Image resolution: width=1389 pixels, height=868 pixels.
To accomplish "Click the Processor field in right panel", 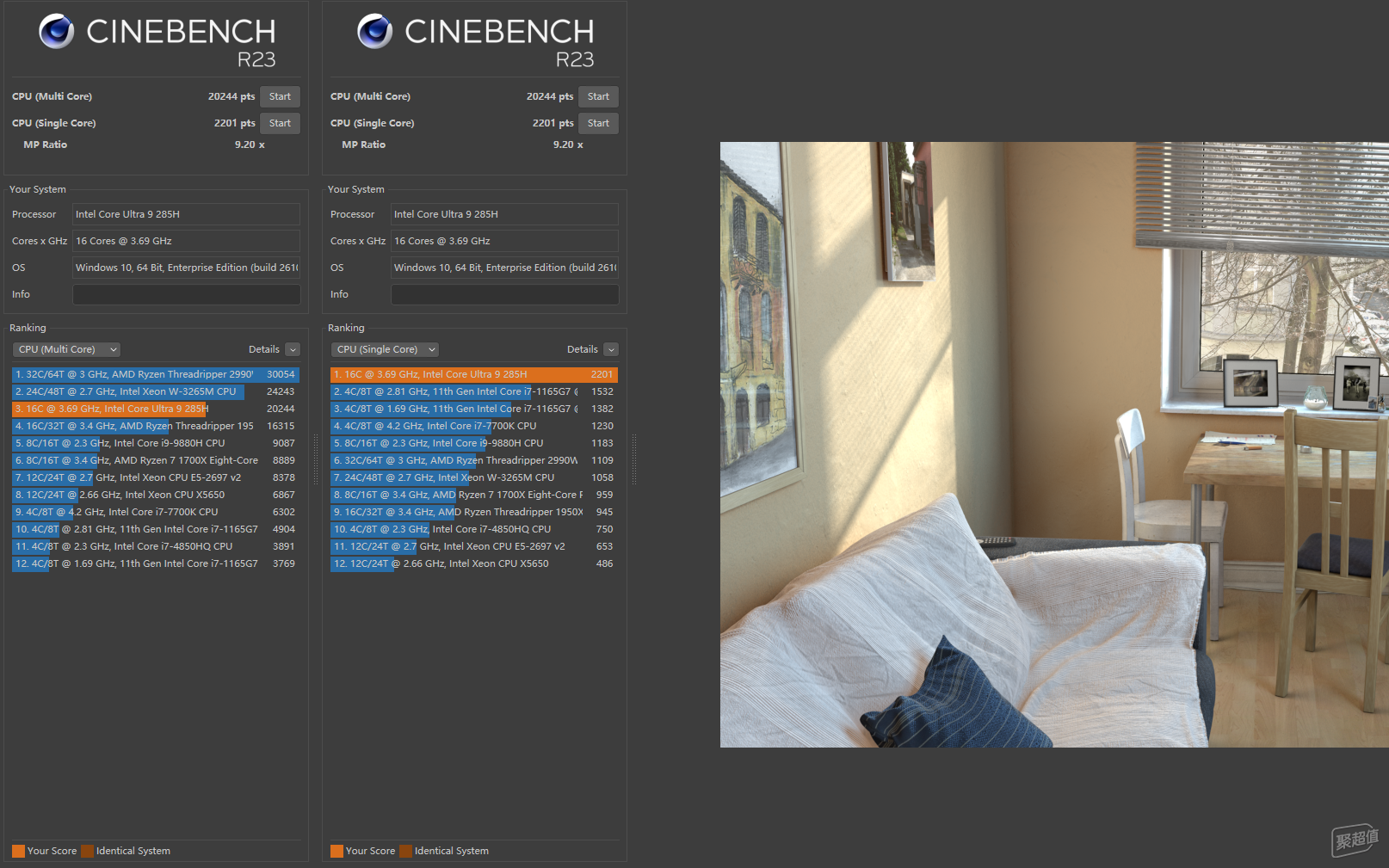I will (505, 214).
